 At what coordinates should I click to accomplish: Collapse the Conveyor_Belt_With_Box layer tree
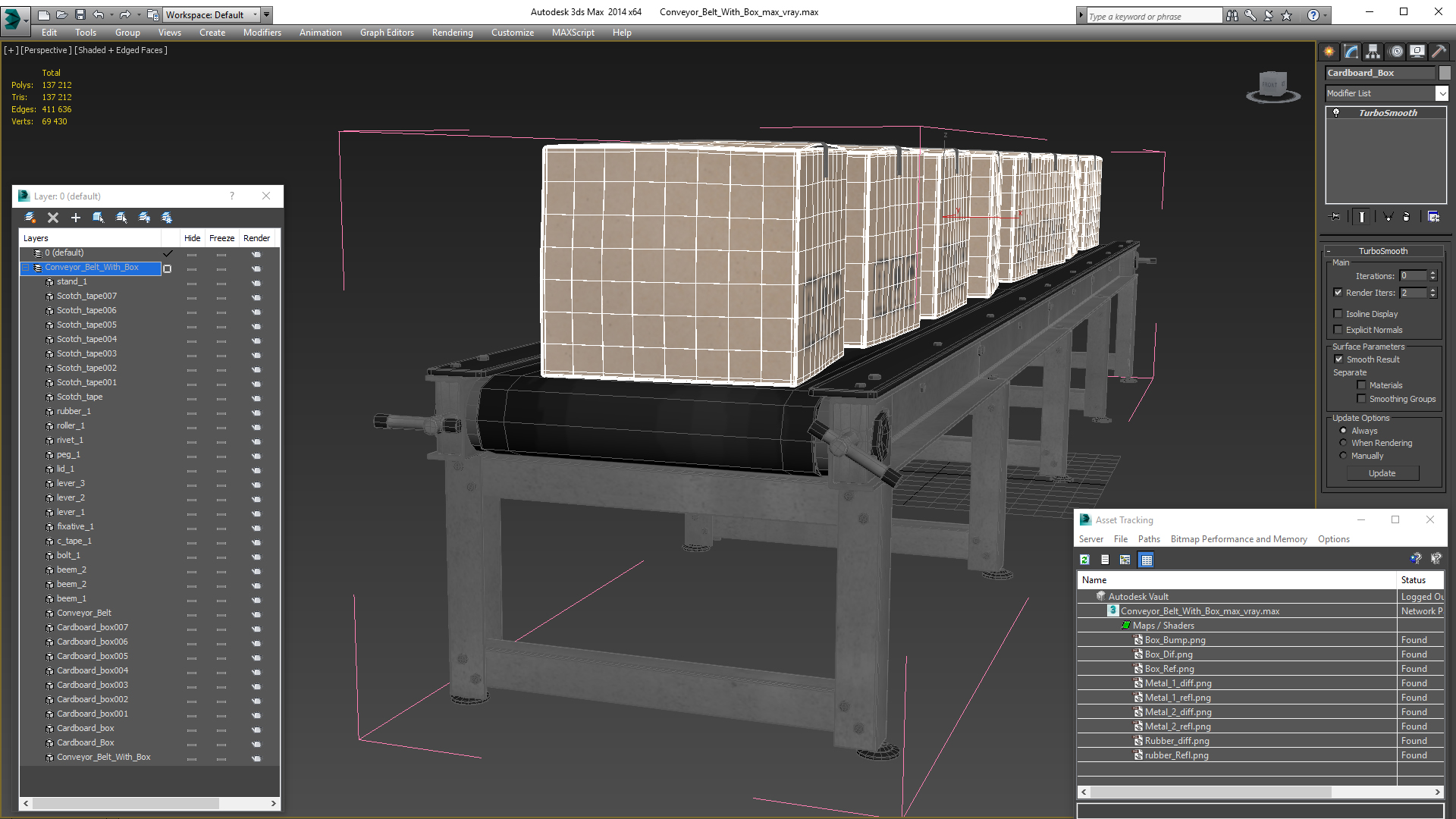(x=25, y=268)
